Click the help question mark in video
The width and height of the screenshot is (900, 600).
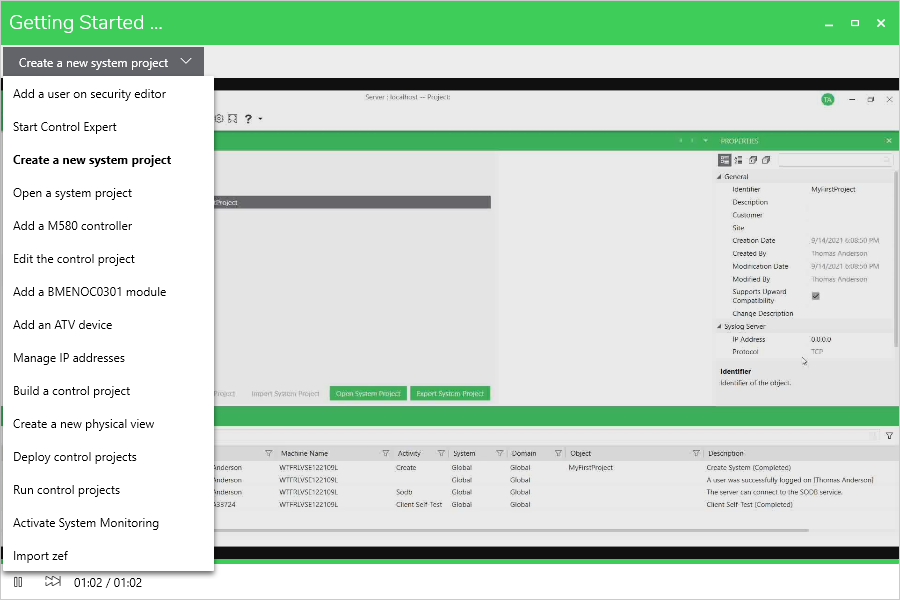point(248,119)
